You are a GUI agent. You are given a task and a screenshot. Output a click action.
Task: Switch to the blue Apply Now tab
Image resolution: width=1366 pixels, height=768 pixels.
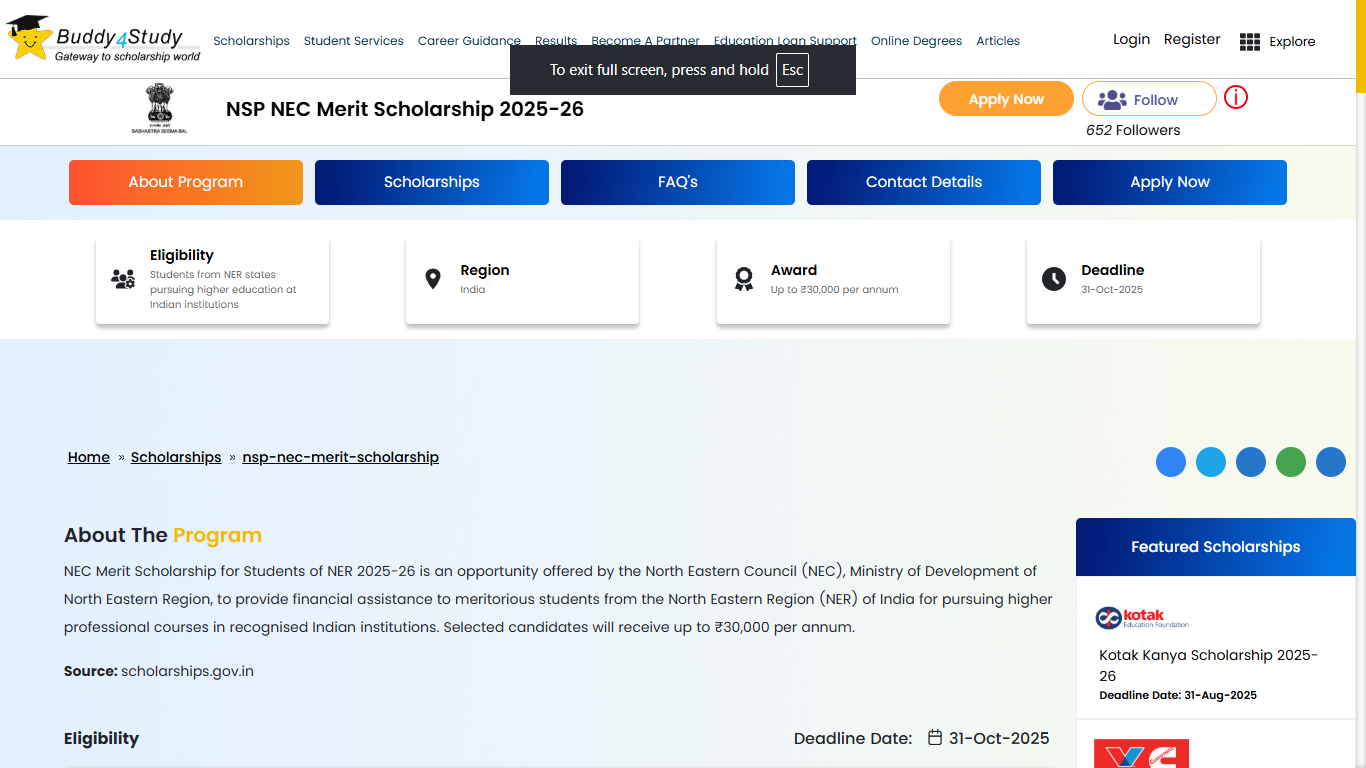tap(1170, 182)
